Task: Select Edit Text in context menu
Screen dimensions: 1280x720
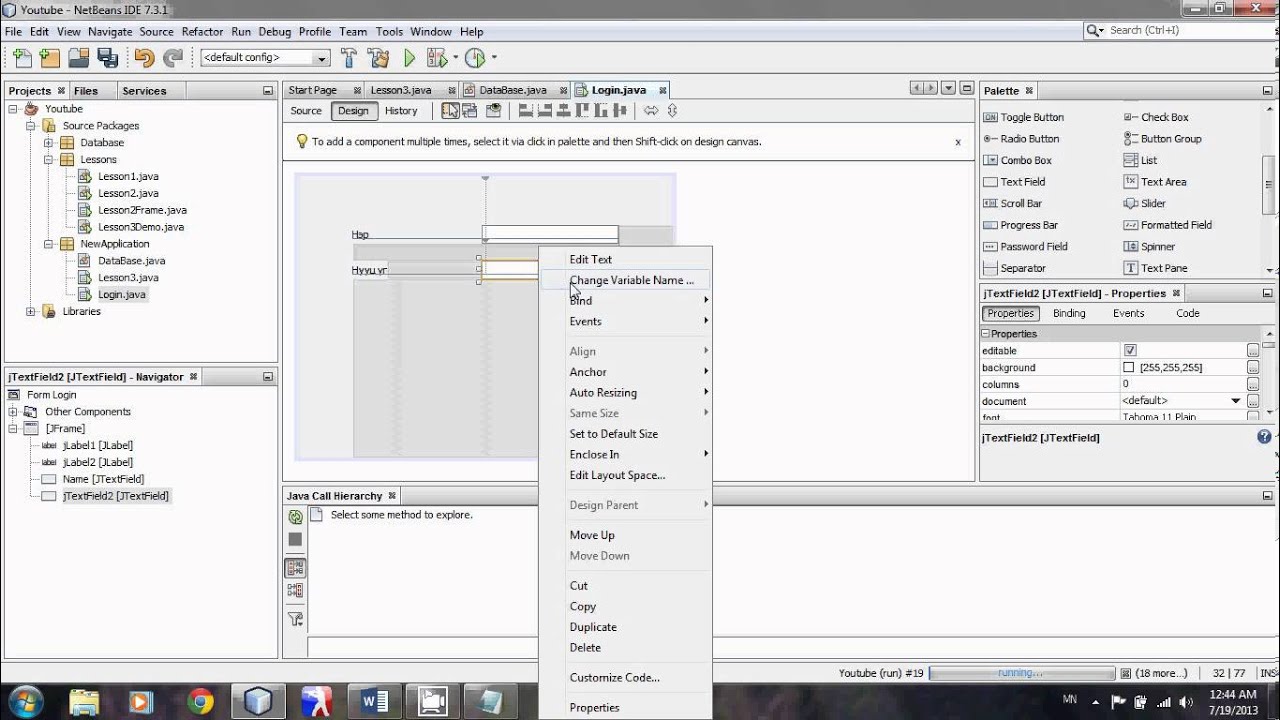Action: [x=590, y=259]
